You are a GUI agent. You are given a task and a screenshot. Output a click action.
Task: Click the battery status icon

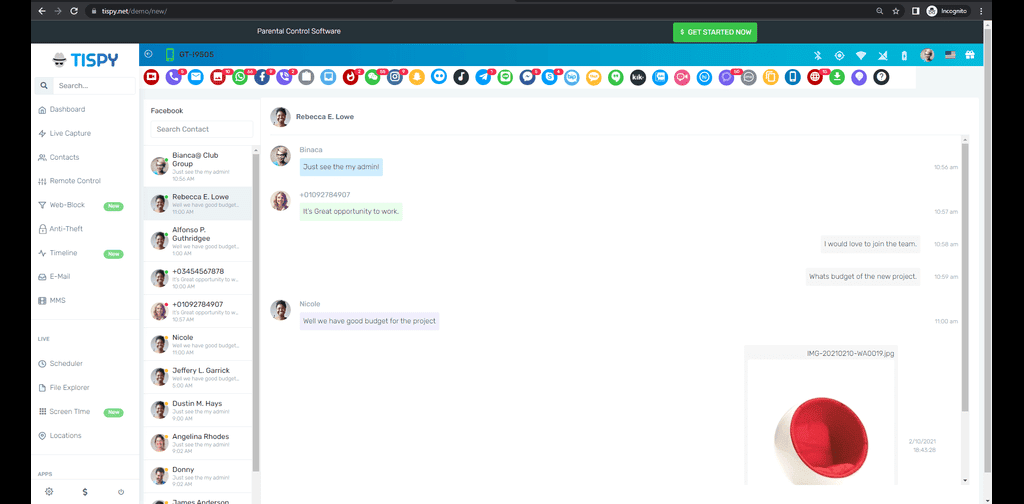click(x=904, y=55)
